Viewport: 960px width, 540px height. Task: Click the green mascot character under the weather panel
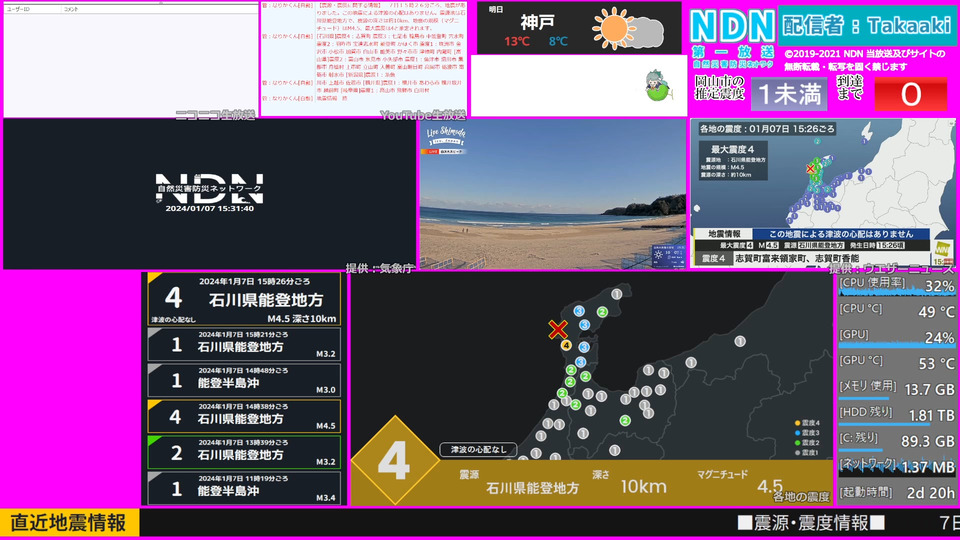coord(658,86)
